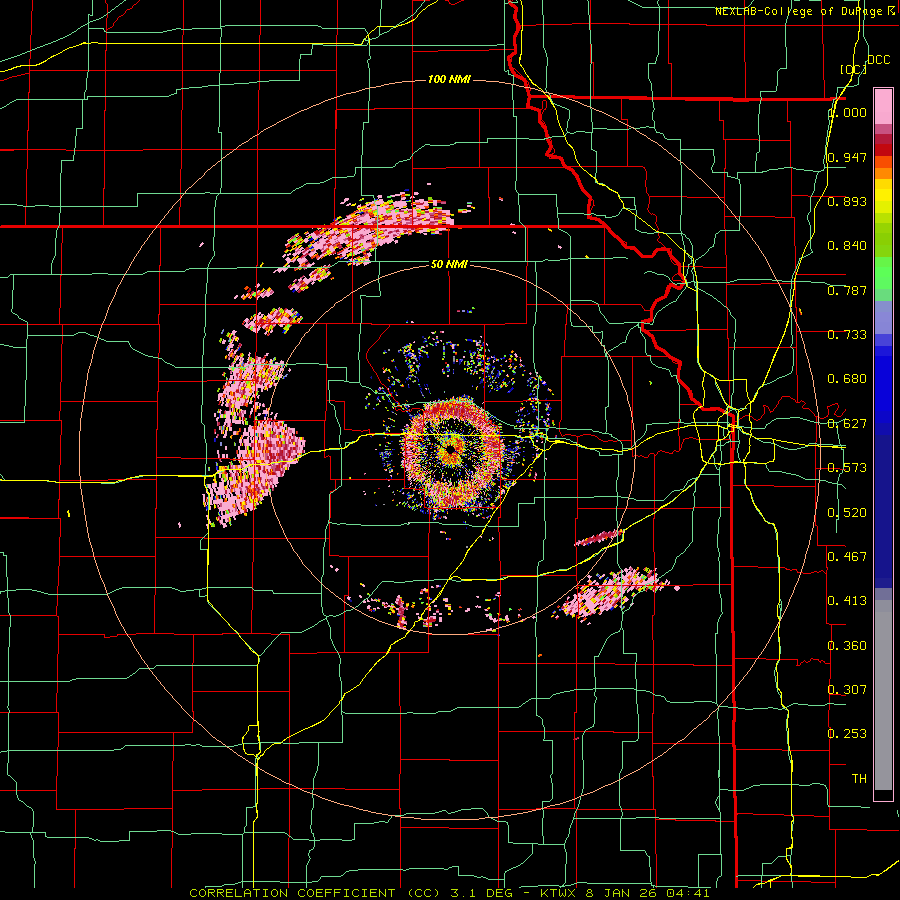
Task: Select the DCC product label above legend
Action: point(878,60)
